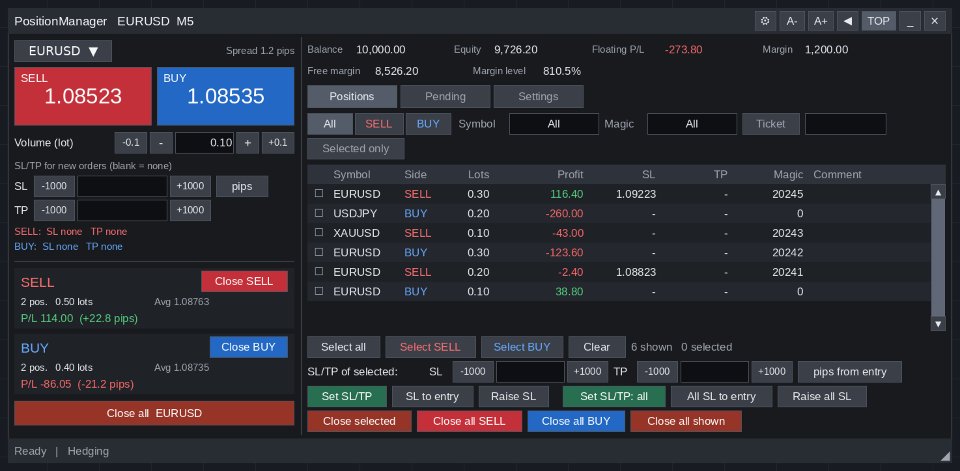Click the positions list scroll-down arrow

(938, 323)
